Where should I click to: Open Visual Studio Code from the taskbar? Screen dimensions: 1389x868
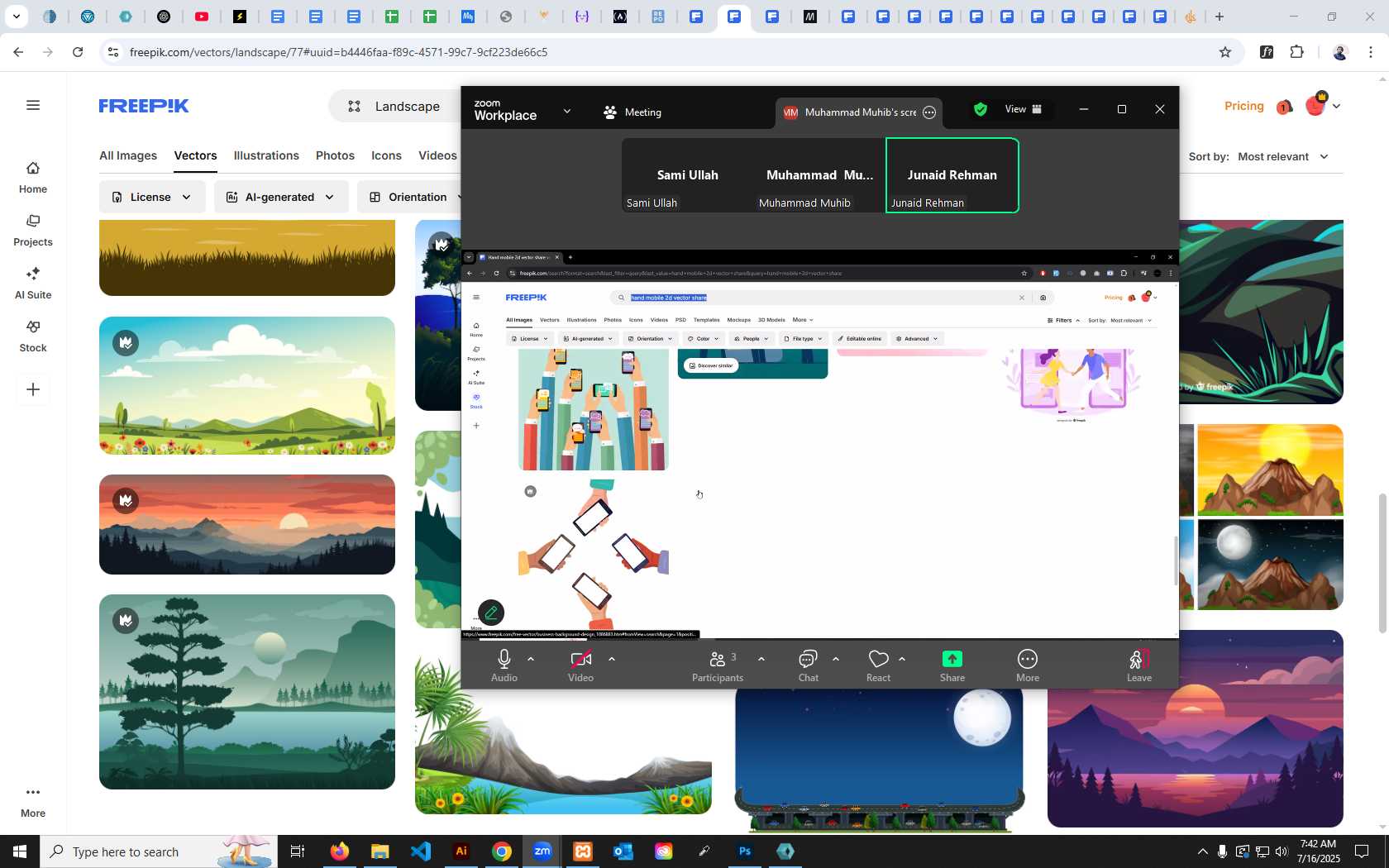click(x=421, y=851)
